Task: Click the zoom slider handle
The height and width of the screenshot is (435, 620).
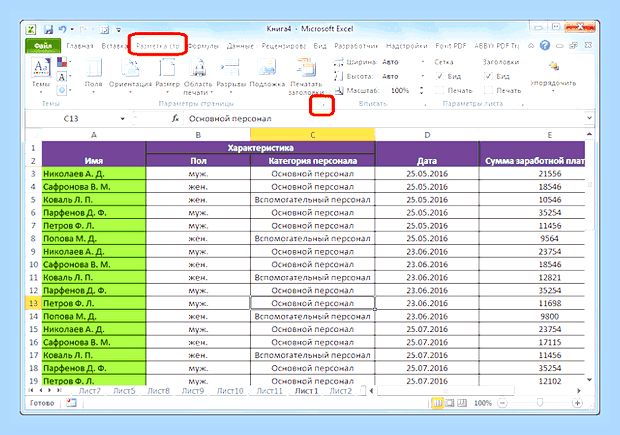Action: click(x=540, y=403)
